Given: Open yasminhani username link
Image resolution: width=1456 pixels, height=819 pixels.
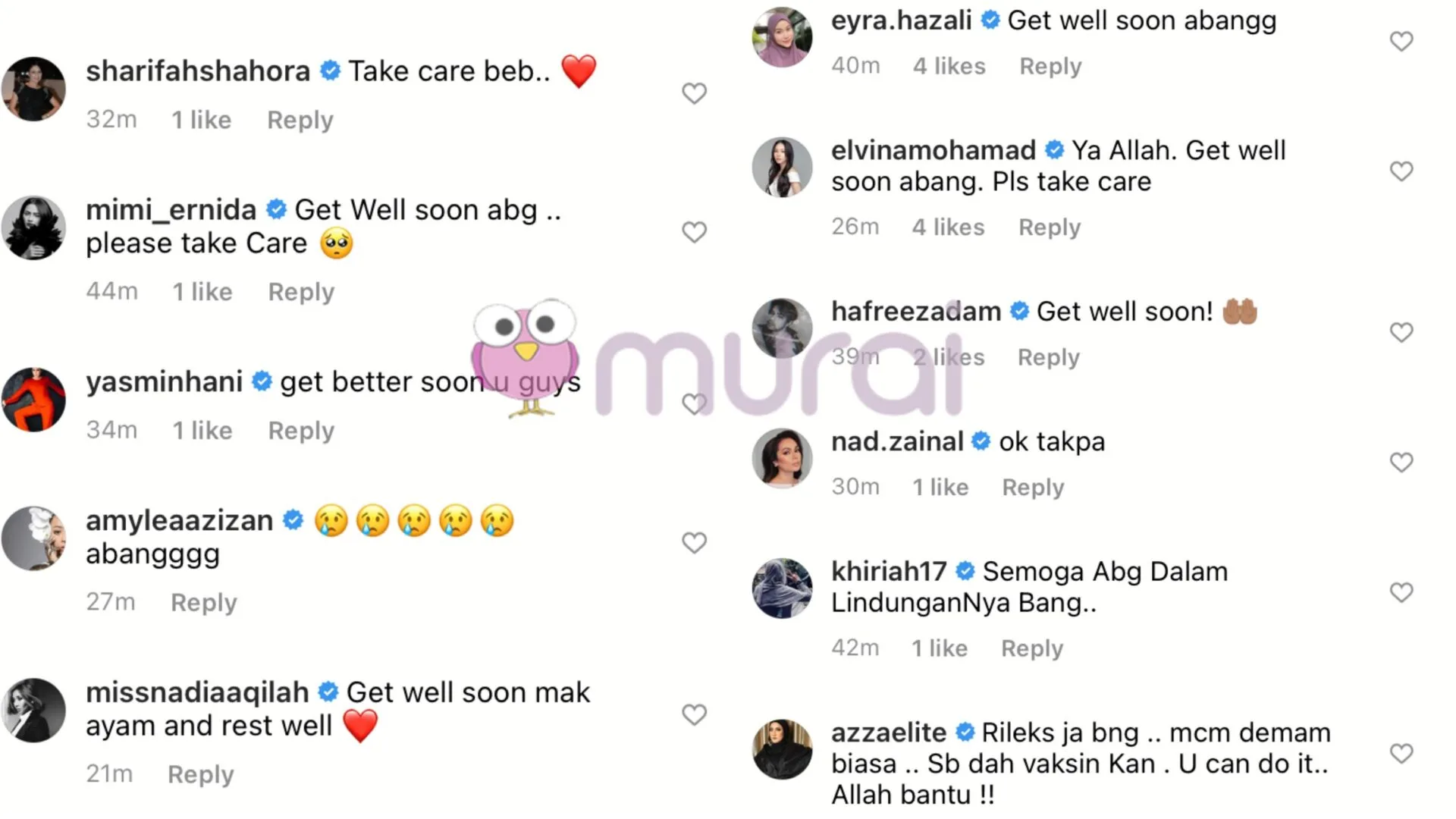Looking at the screenshot, I should (x=164, y=381).
